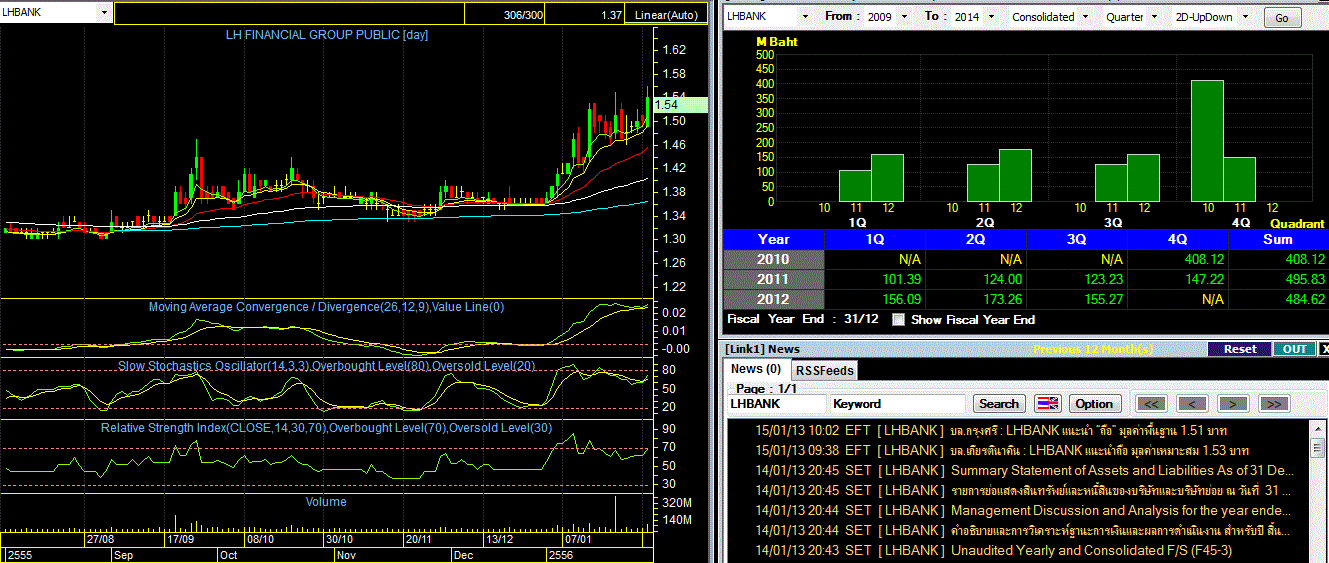
Task: Click the OUT button in News panel
Action: point(1294,349)
